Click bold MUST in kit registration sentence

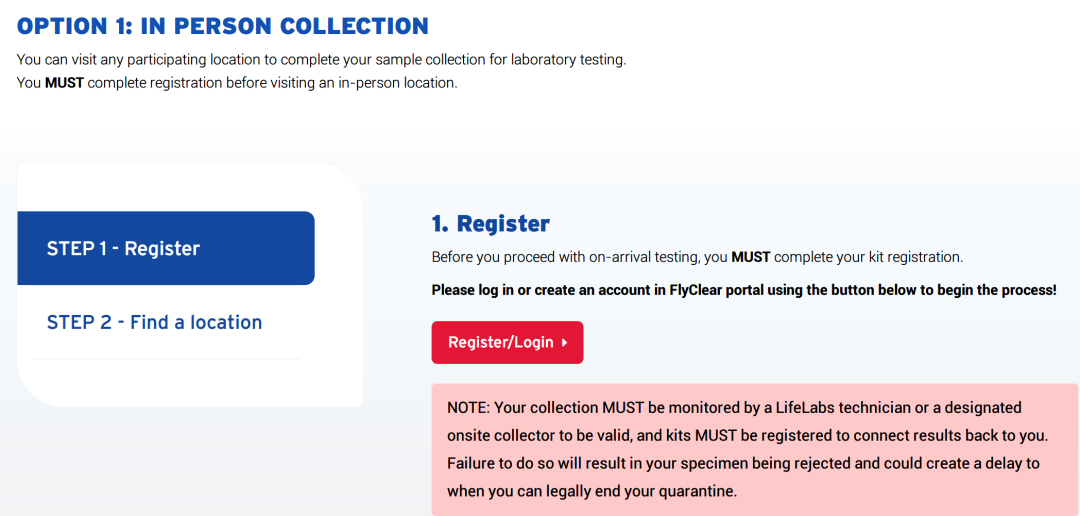(x=750, y=258)
